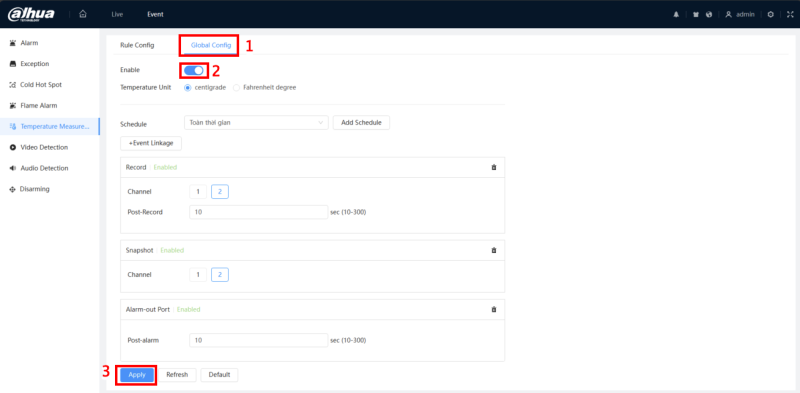Open Cold Hot Spot settings

click(x=49, y=85)
